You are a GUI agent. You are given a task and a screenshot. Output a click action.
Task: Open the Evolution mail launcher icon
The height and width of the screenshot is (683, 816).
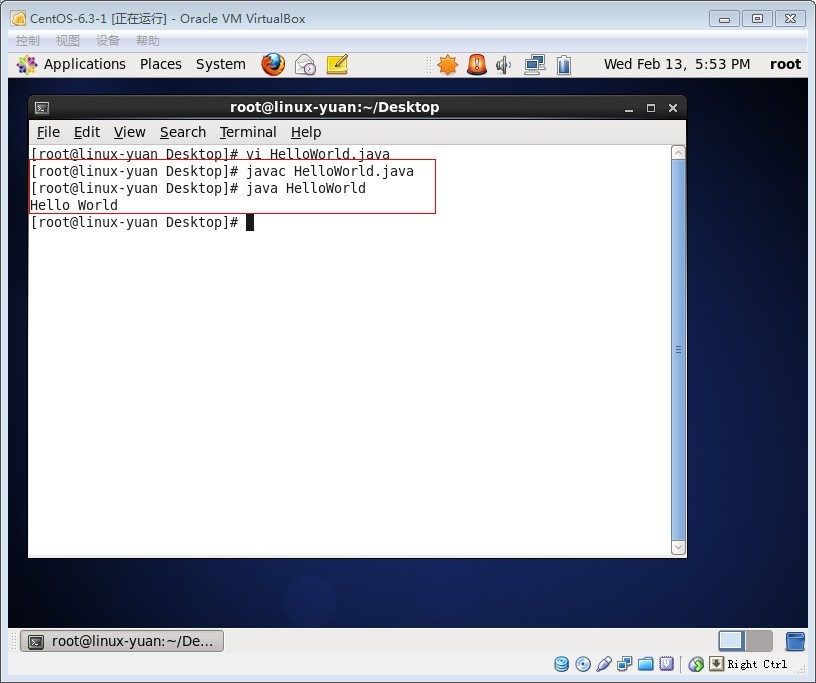point(305,64)
